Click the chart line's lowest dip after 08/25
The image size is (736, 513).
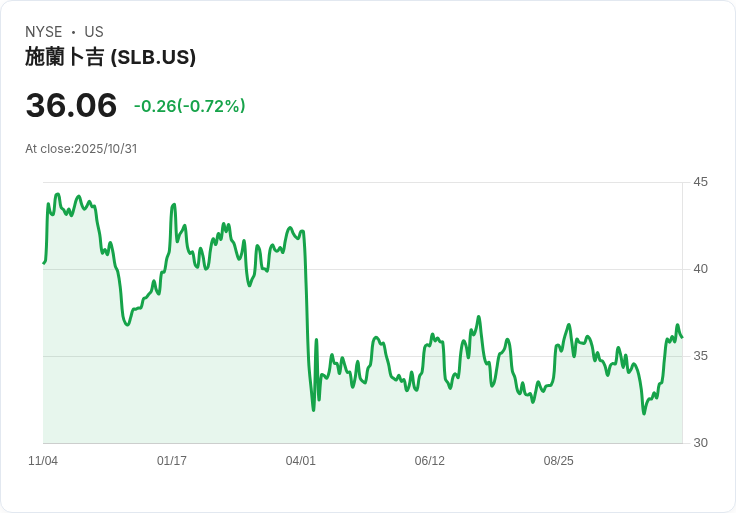pyautogui.click(x=644, y=413)
